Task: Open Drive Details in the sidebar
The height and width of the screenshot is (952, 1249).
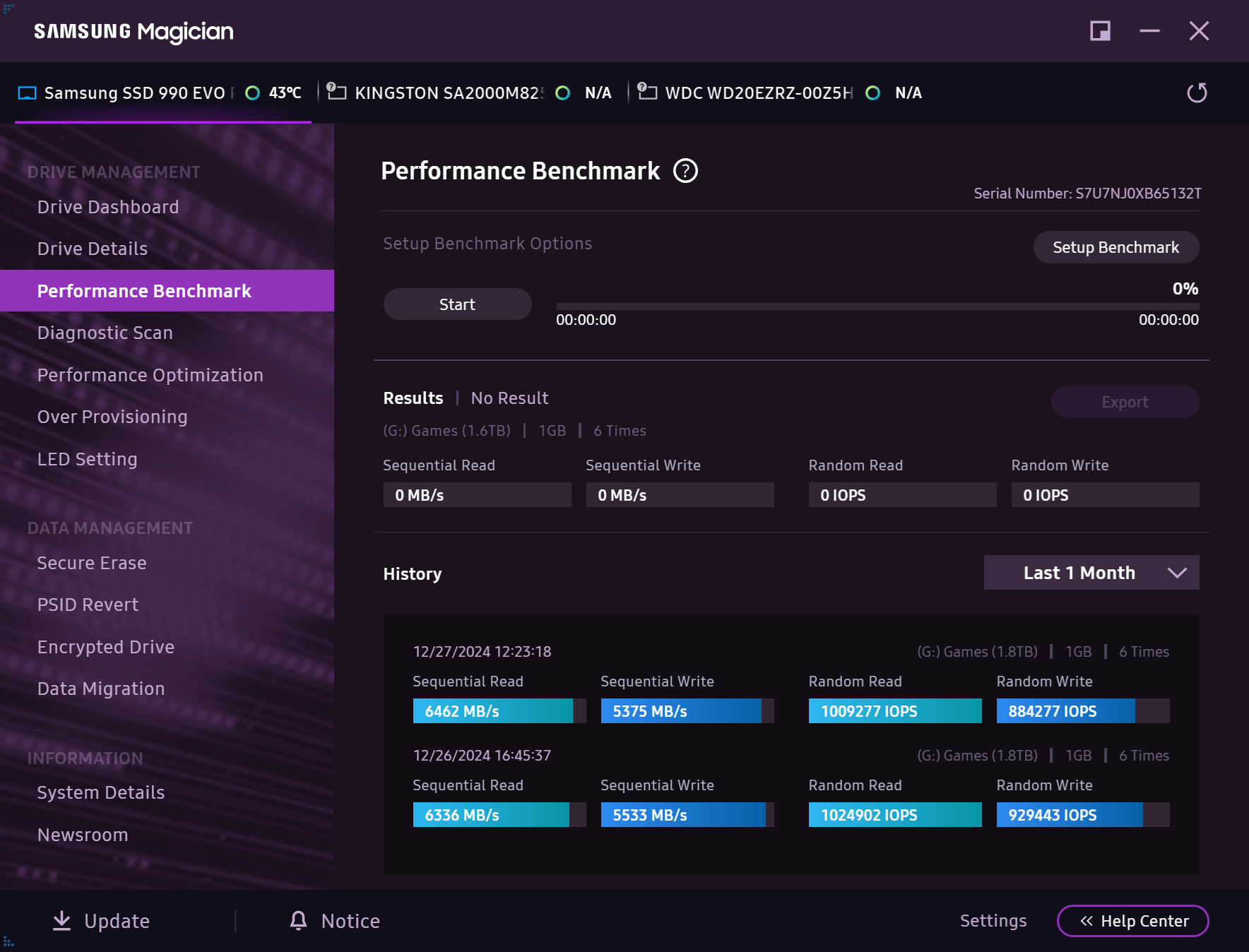Action: pyautogui.click(x=93, y=249)
